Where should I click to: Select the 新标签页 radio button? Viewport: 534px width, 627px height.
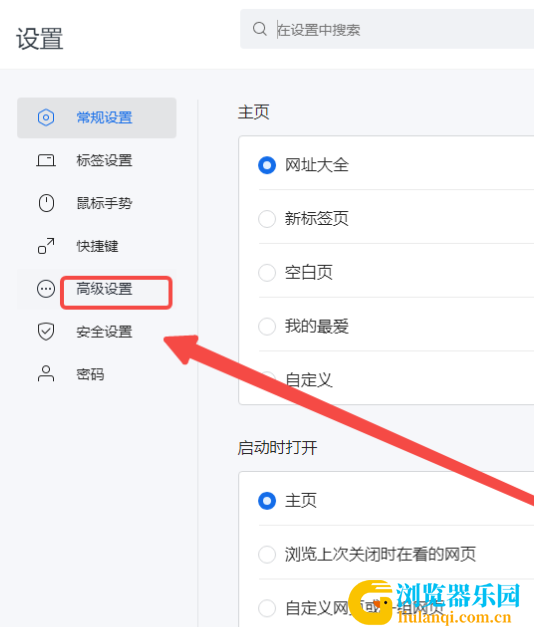(267, 219)
